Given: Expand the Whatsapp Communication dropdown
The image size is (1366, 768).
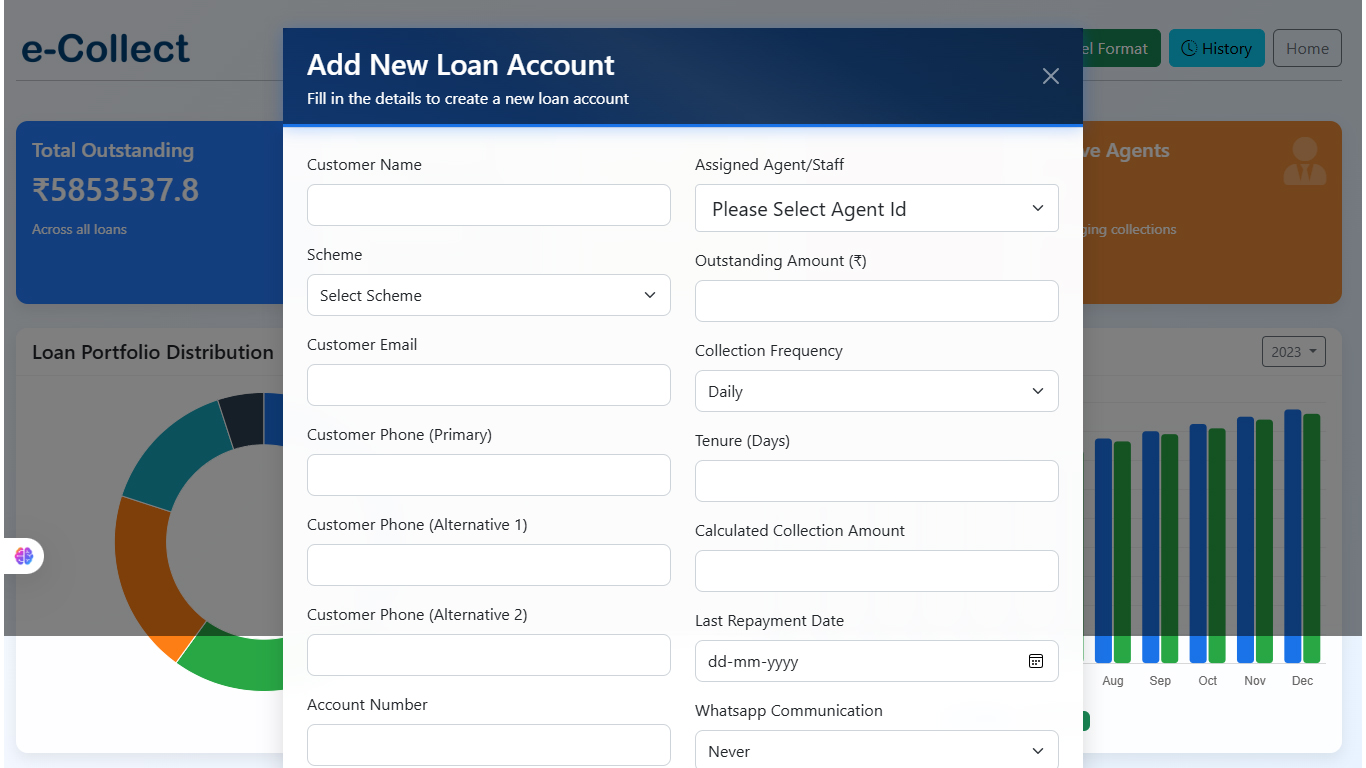Looking at the screenshot, I should pyautogui.click(x=876, y=751).
